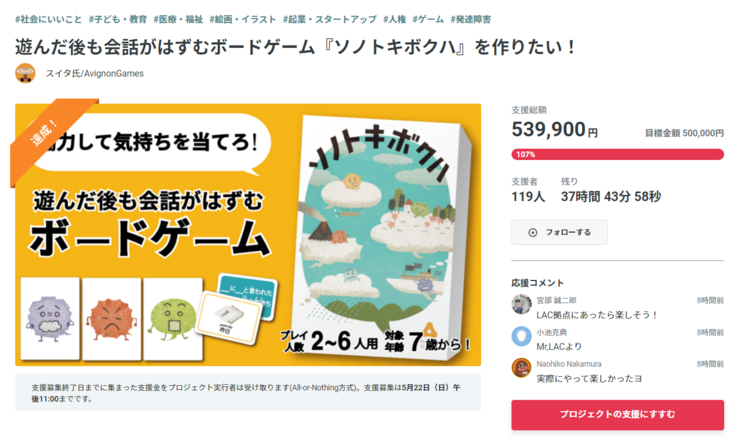Open 小池克典's profile avatar

(521, 336)
